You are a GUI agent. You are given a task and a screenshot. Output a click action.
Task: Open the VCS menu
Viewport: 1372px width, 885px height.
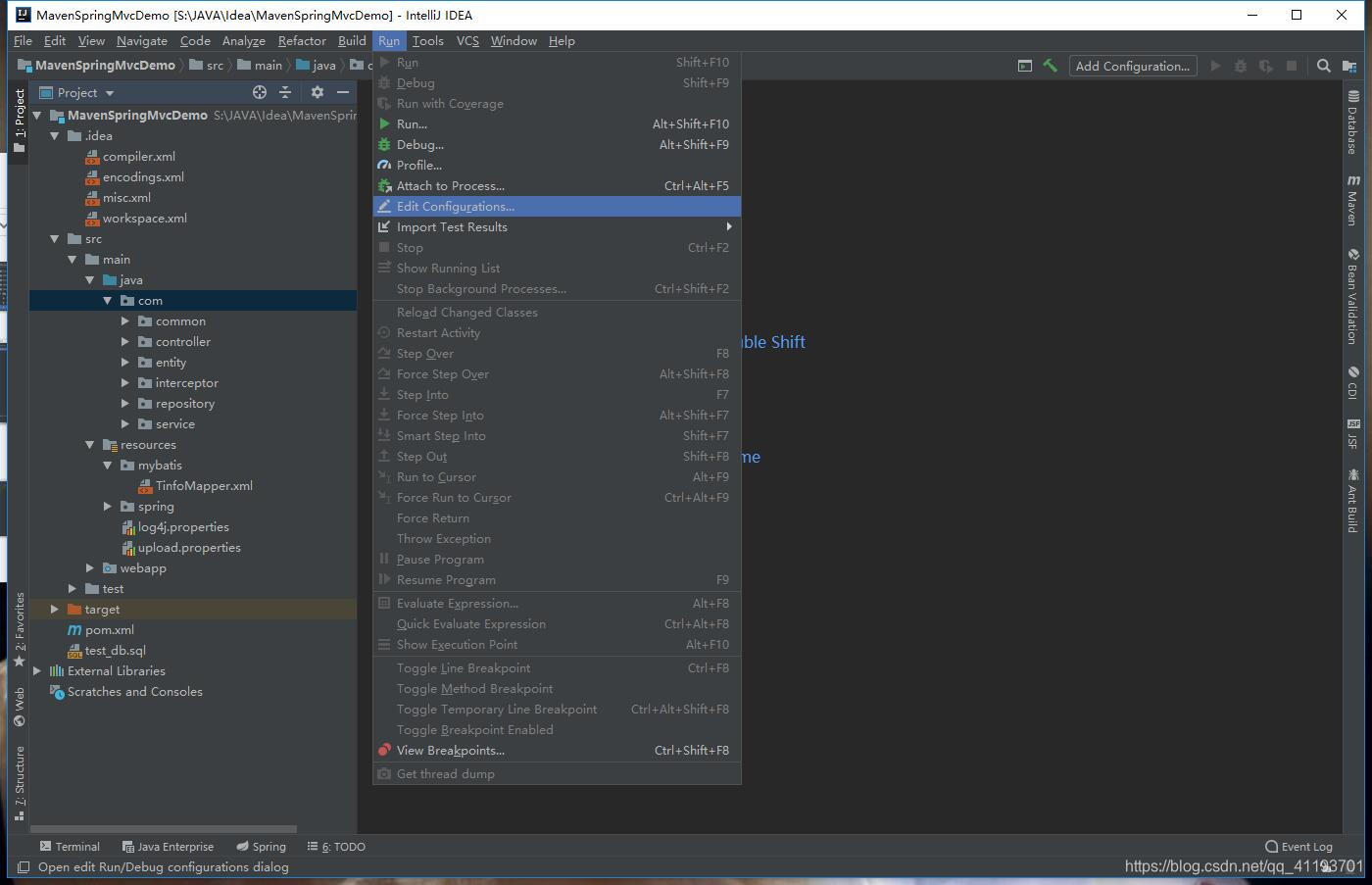point(467,41)
